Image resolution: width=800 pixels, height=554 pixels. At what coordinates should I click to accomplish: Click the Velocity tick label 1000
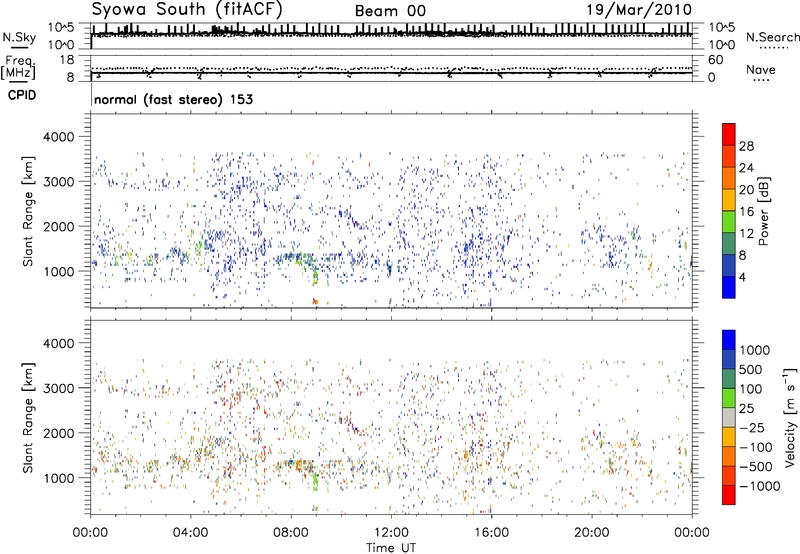pyautogui.click(x=754, y=350)
